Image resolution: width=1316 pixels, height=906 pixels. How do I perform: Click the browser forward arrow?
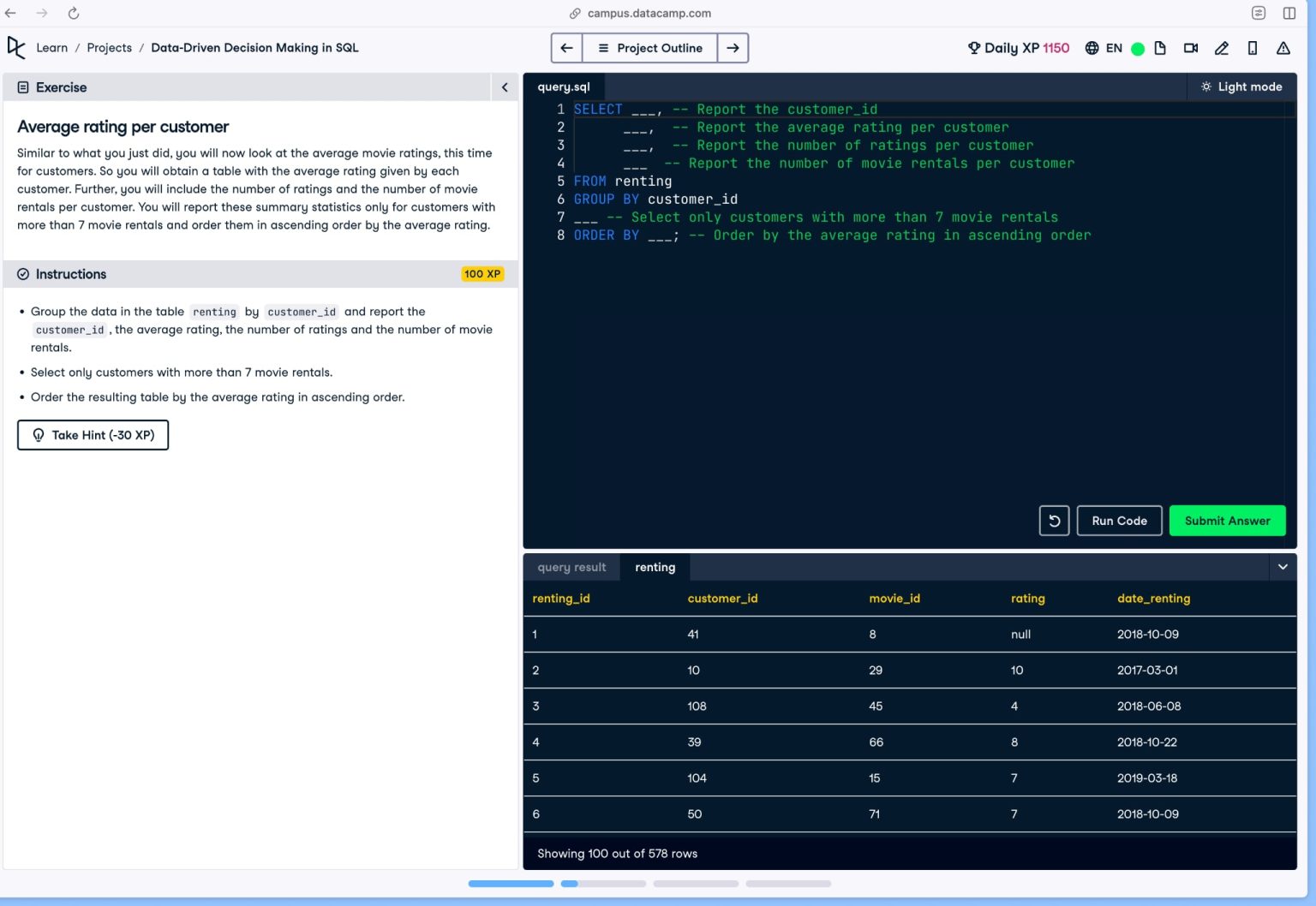click(41, 13)
